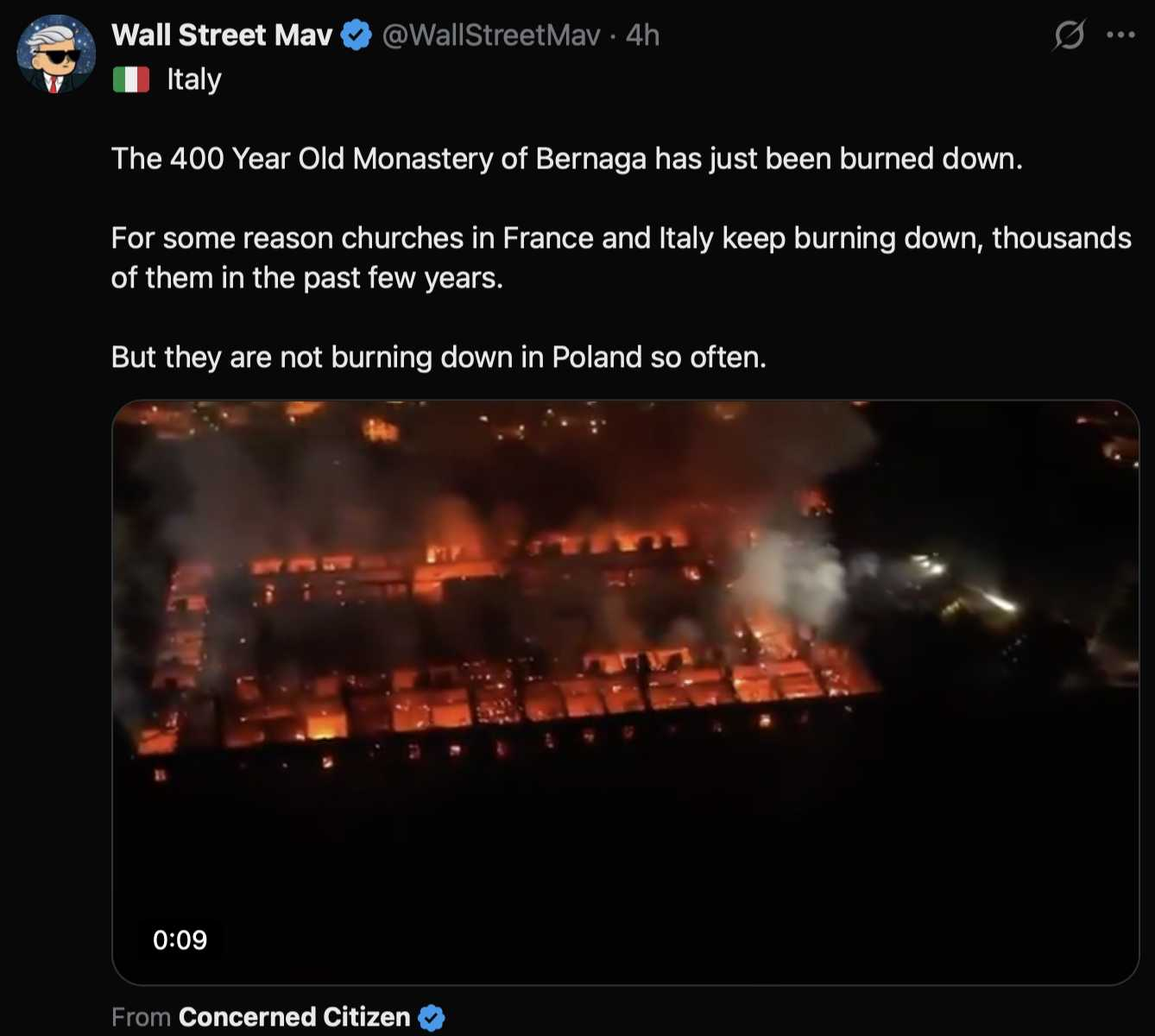The image size is (1155, 1036).
Task: Click the word From below the video
Action: tap(141, 1017)
